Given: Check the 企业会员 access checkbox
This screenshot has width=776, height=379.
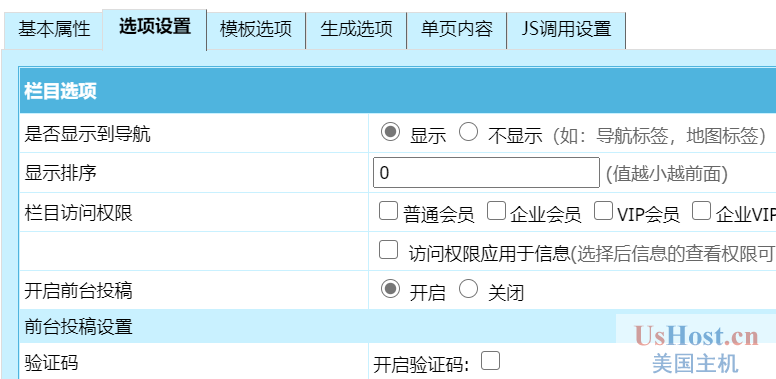Looking at the screenshot, I should [496, 210].
